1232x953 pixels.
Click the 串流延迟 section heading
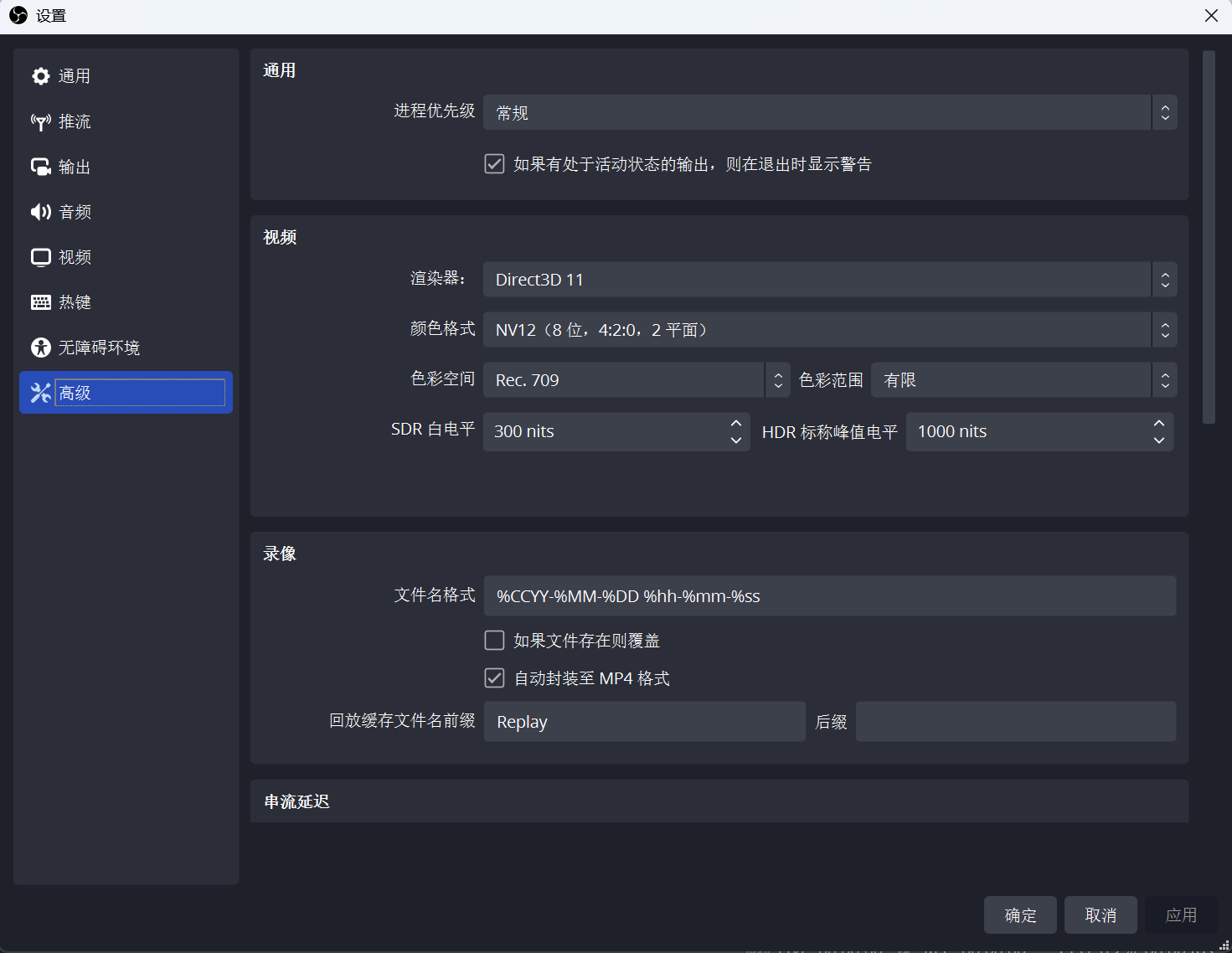[297, 802]
